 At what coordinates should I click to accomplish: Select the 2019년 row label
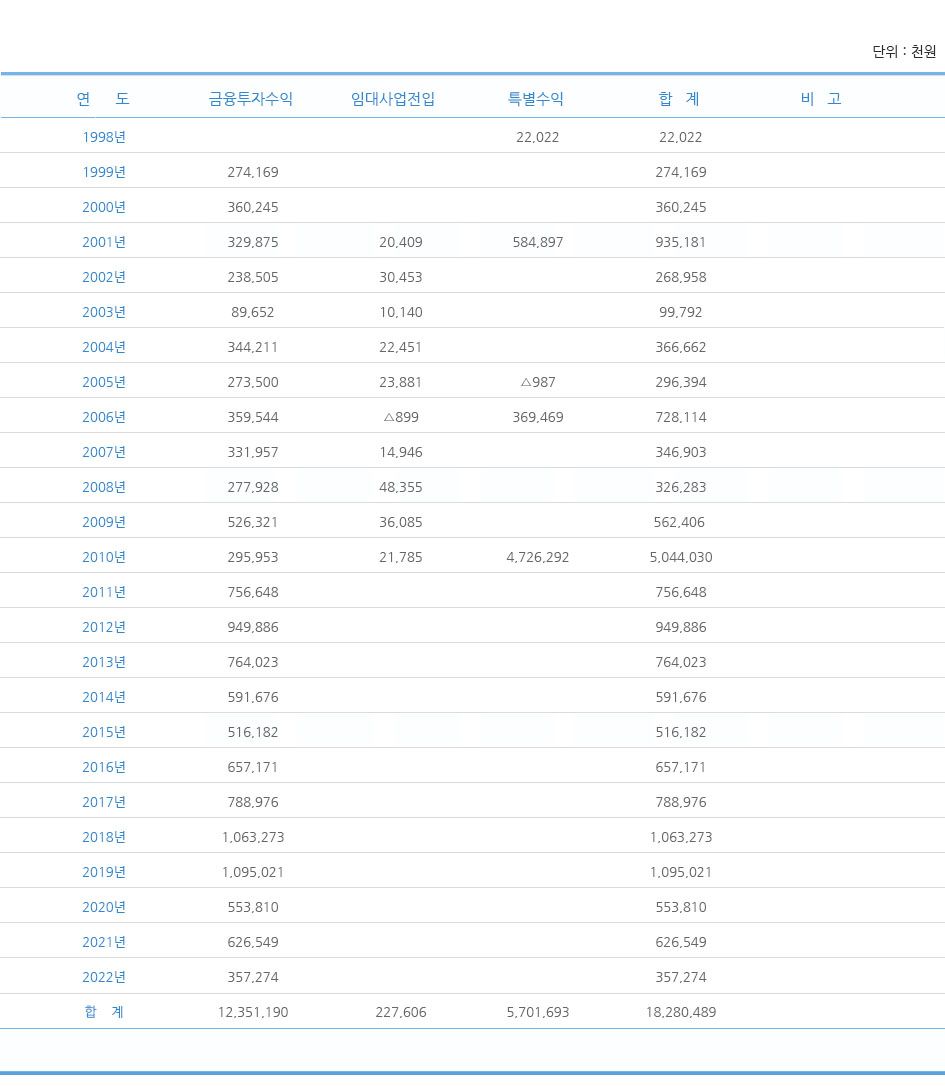(104, 872)
